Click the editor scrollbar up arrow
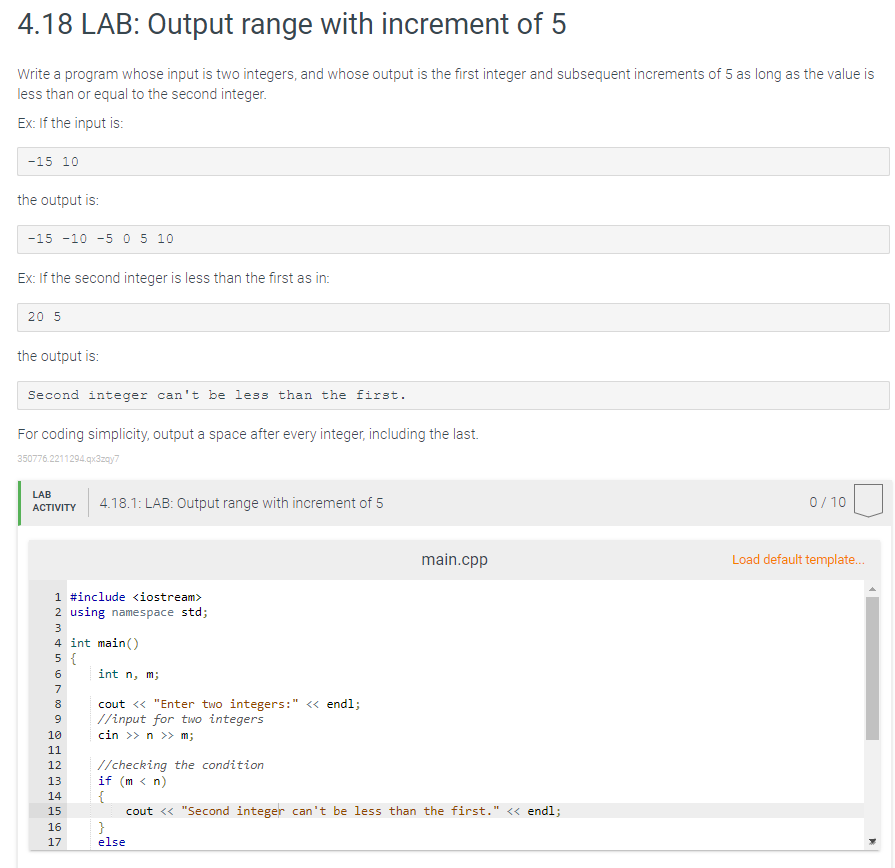 [x=872, y=588]
